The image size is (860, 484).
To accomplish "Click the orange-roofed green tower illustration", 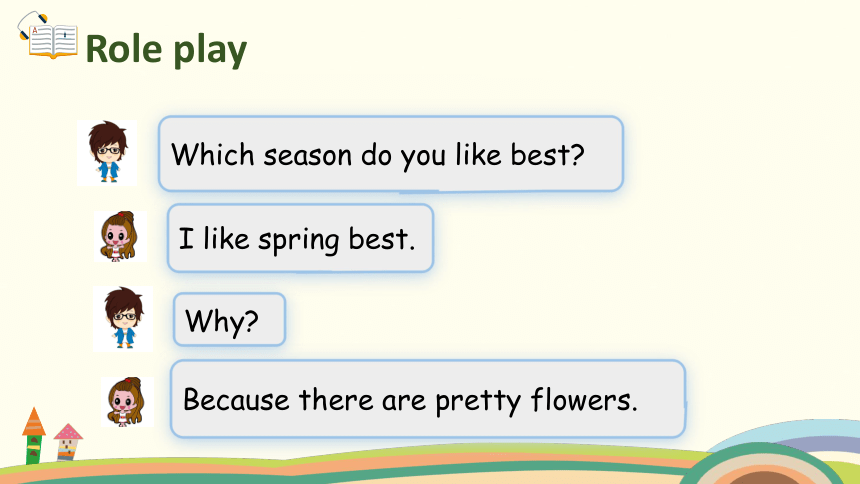I will pyautogui.click(x=33, y=436).
